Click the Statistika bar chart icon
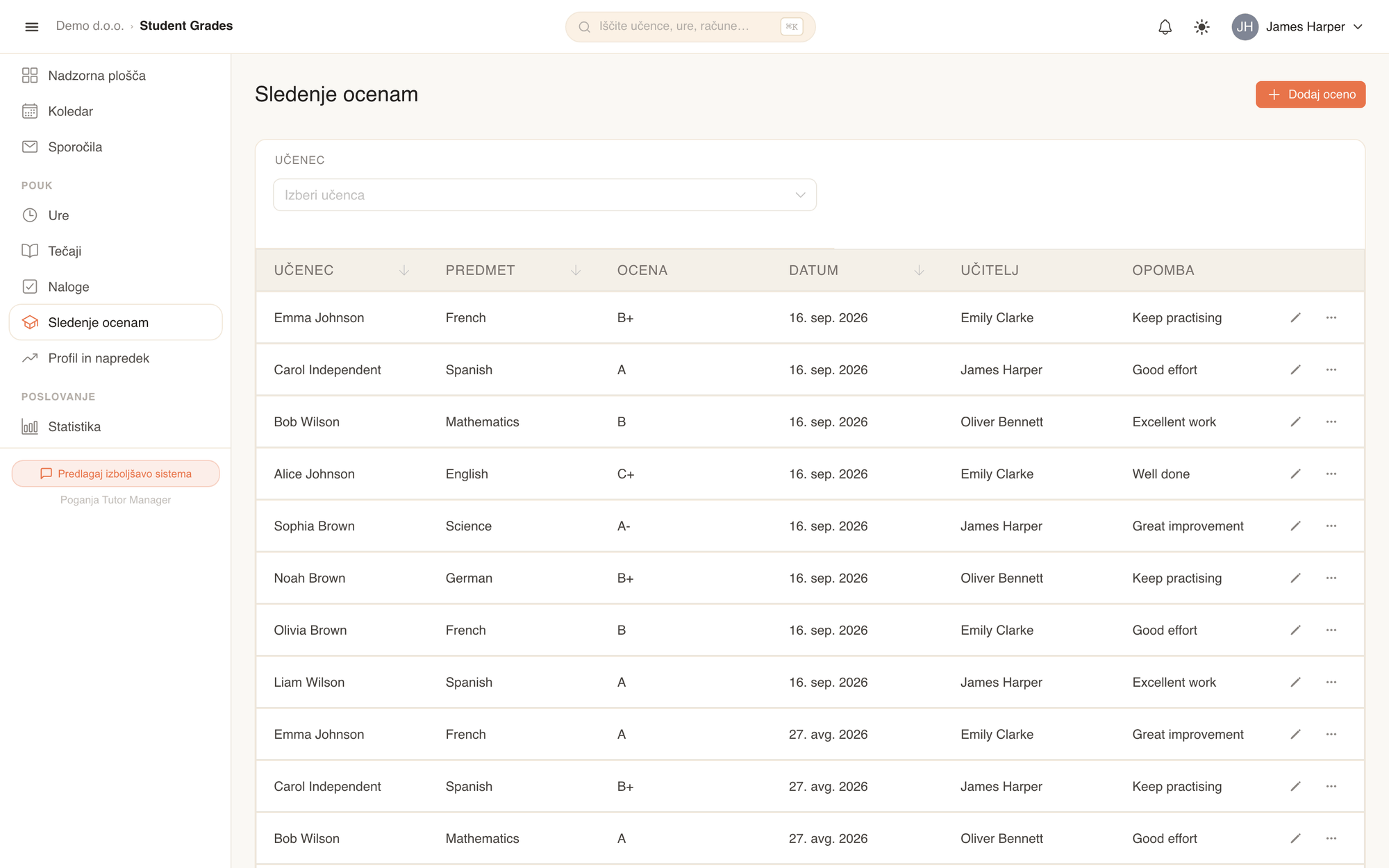 pyautogui.click(x=30, y=426)
